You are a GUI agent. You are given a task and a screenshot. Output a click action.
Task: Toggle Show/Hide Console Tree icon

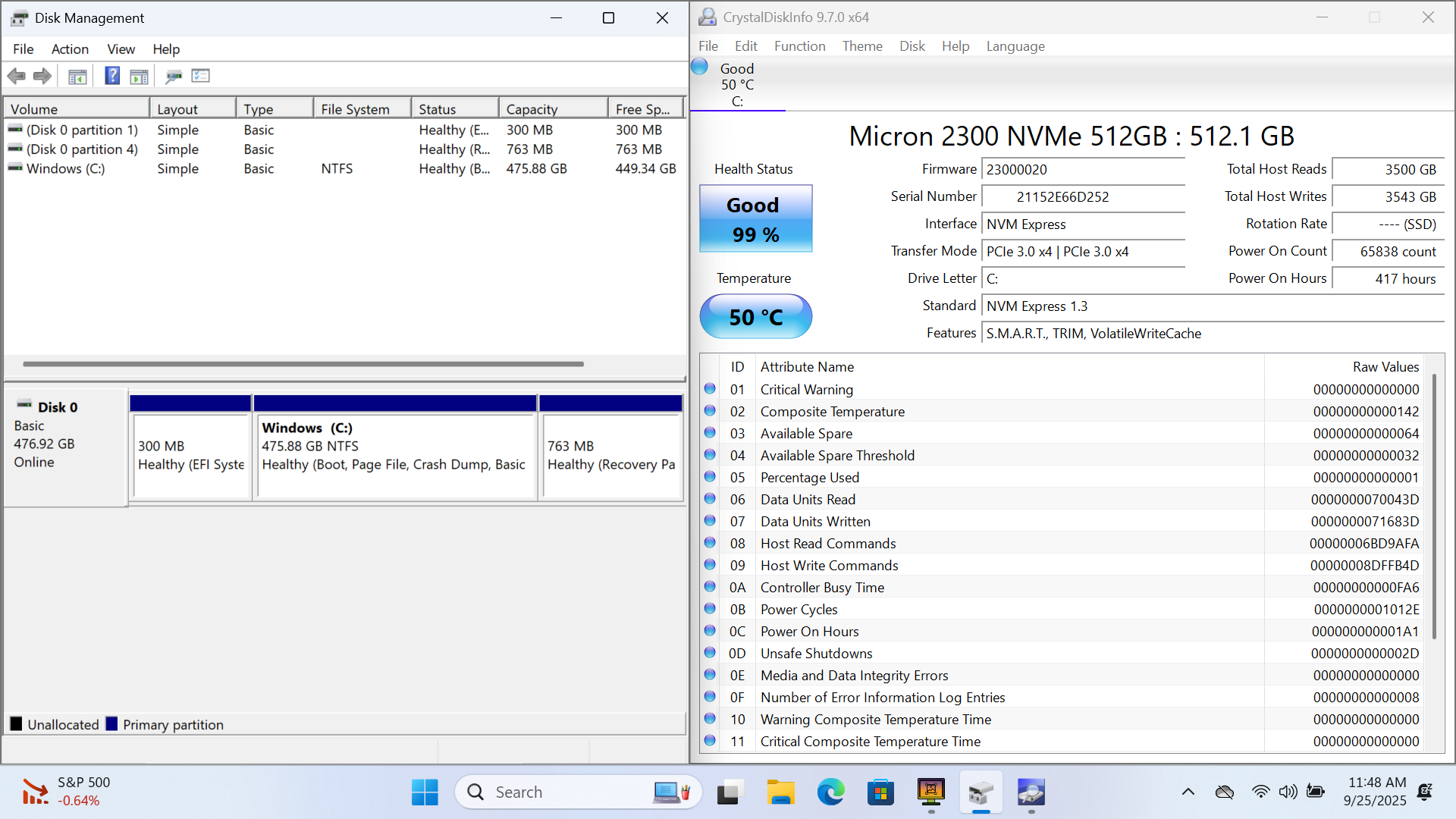click(x=77, y=76)
